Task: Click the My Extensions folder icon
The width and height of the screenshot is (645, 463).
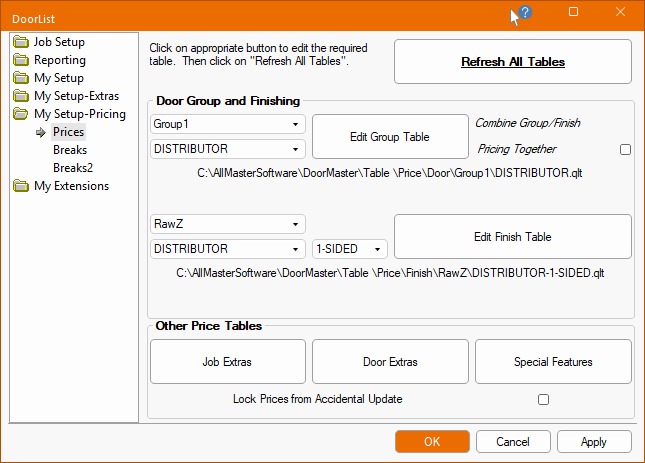Action: click(22, 186)
